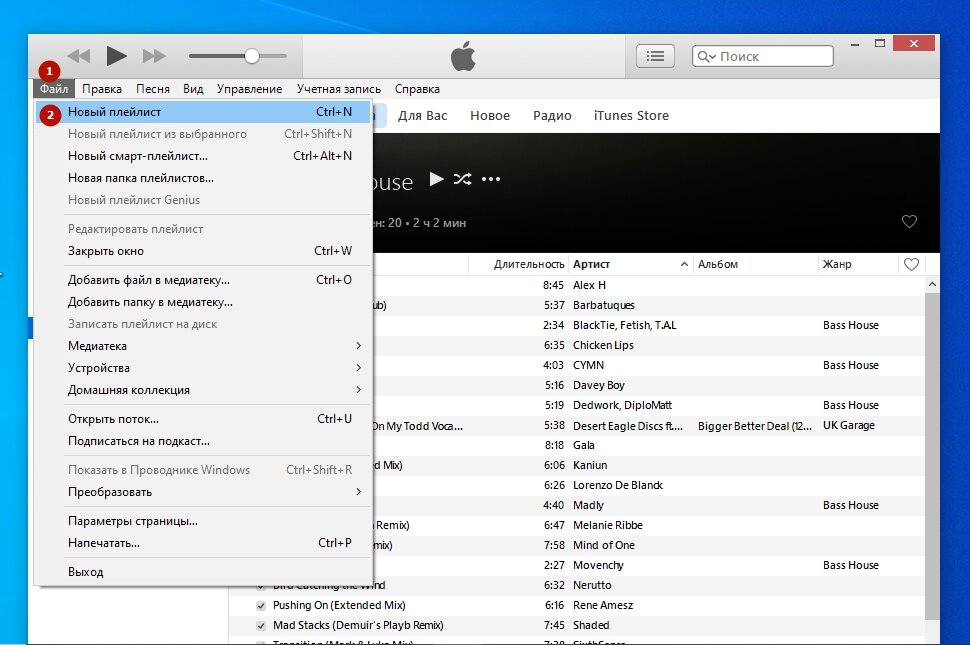Select the Chicken Lips track row
The height and width of the screenshot is (645, 970).
click(649, 345)
